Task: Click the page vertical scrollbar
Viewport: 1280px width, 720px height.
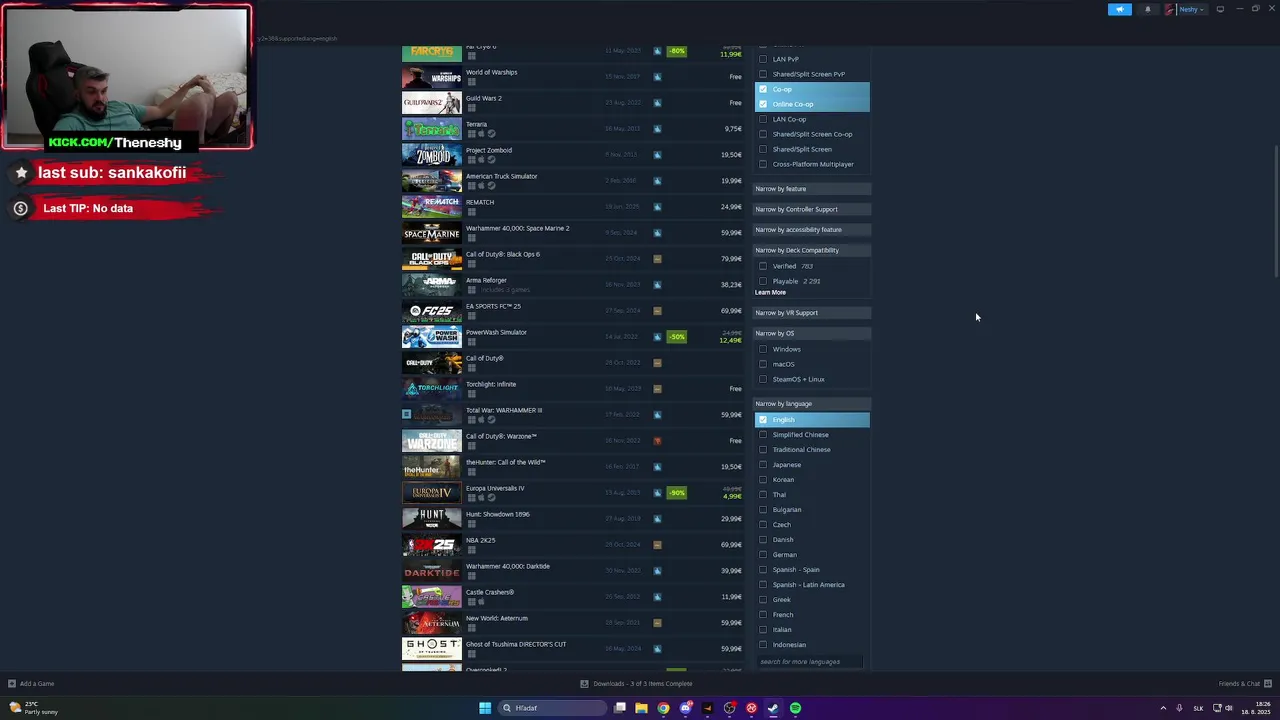Action: (1276, 212)
